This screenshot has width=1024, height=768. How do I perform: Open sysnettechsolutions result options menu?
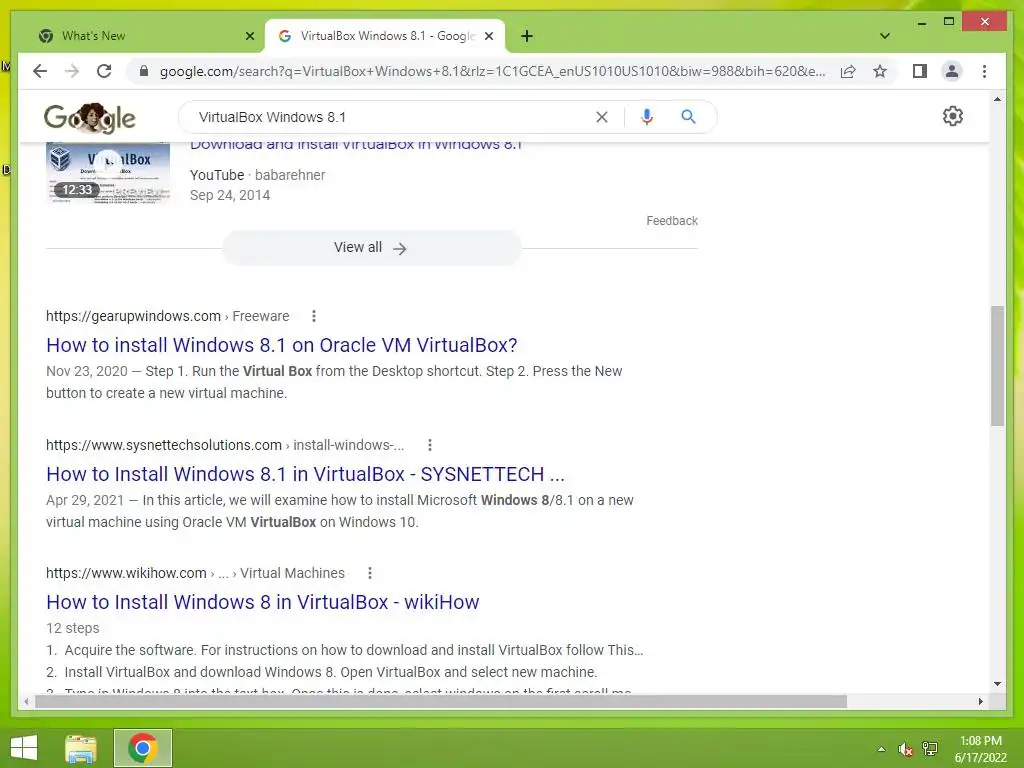coord(430,445)
